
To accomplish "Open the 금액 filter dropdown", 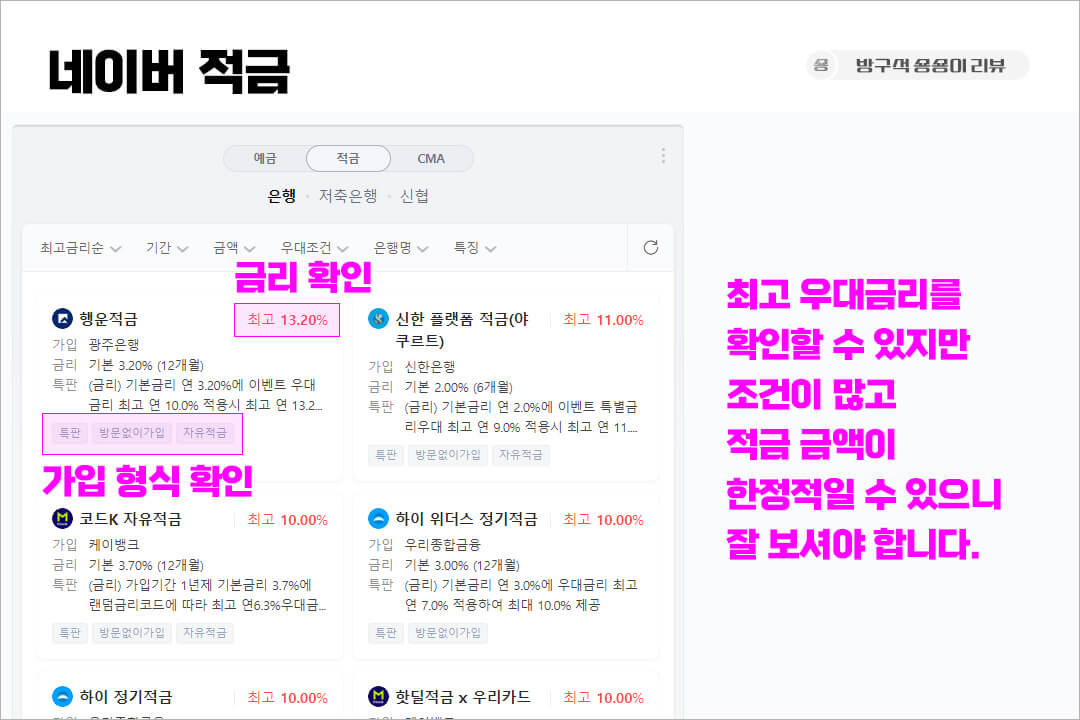I will click(x=234, y=248).
